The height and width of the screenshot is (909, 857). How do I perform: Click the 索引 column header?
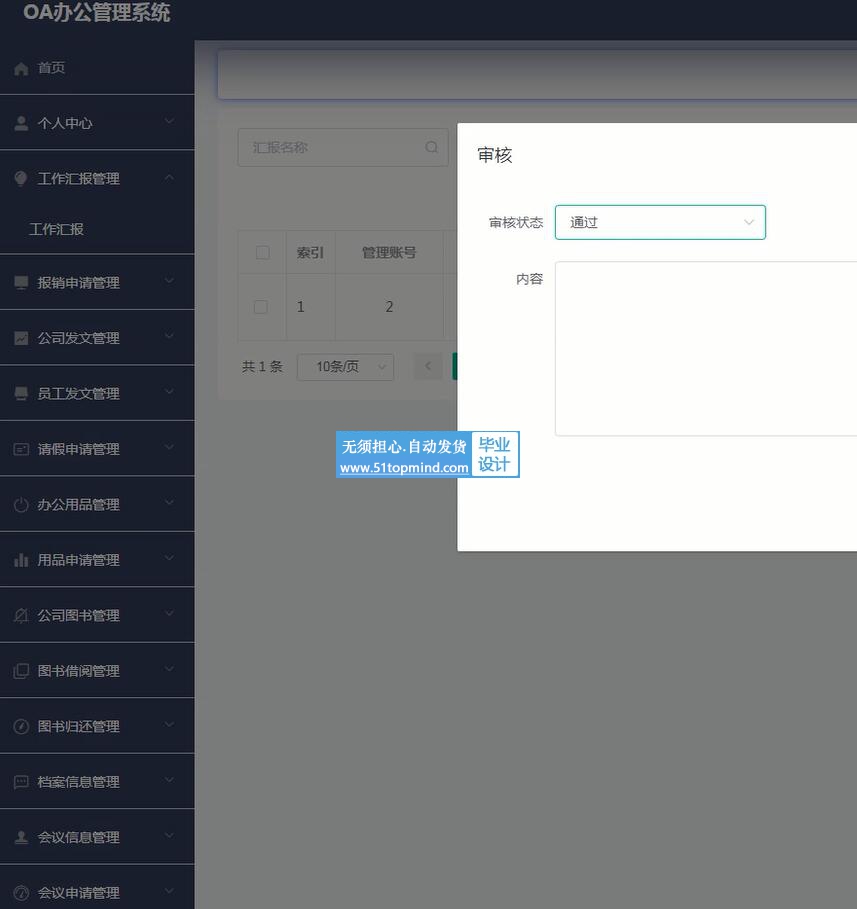(310, 253)
